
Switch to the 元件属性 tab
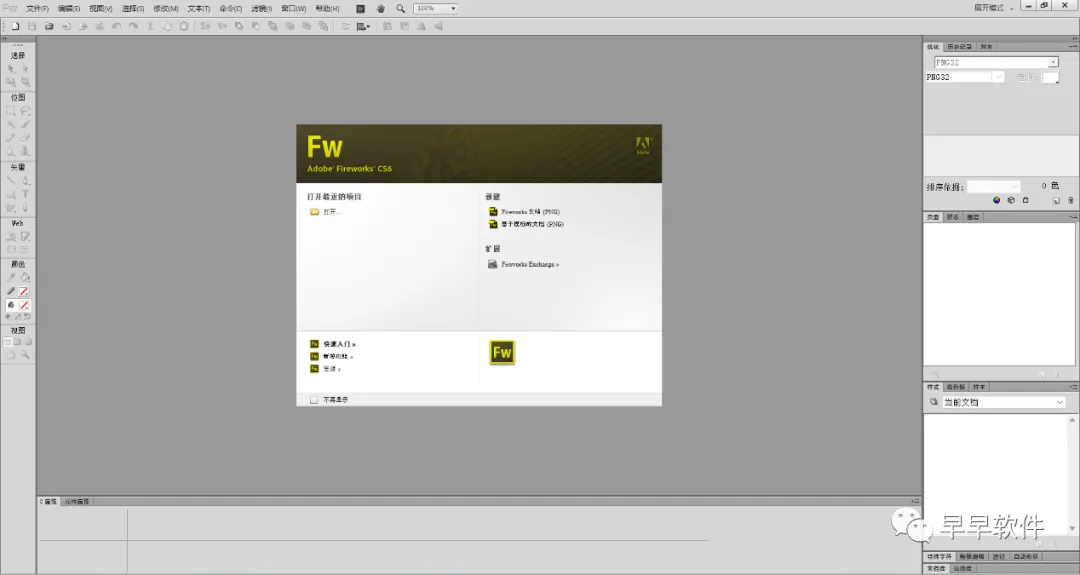tap(77, 501)
